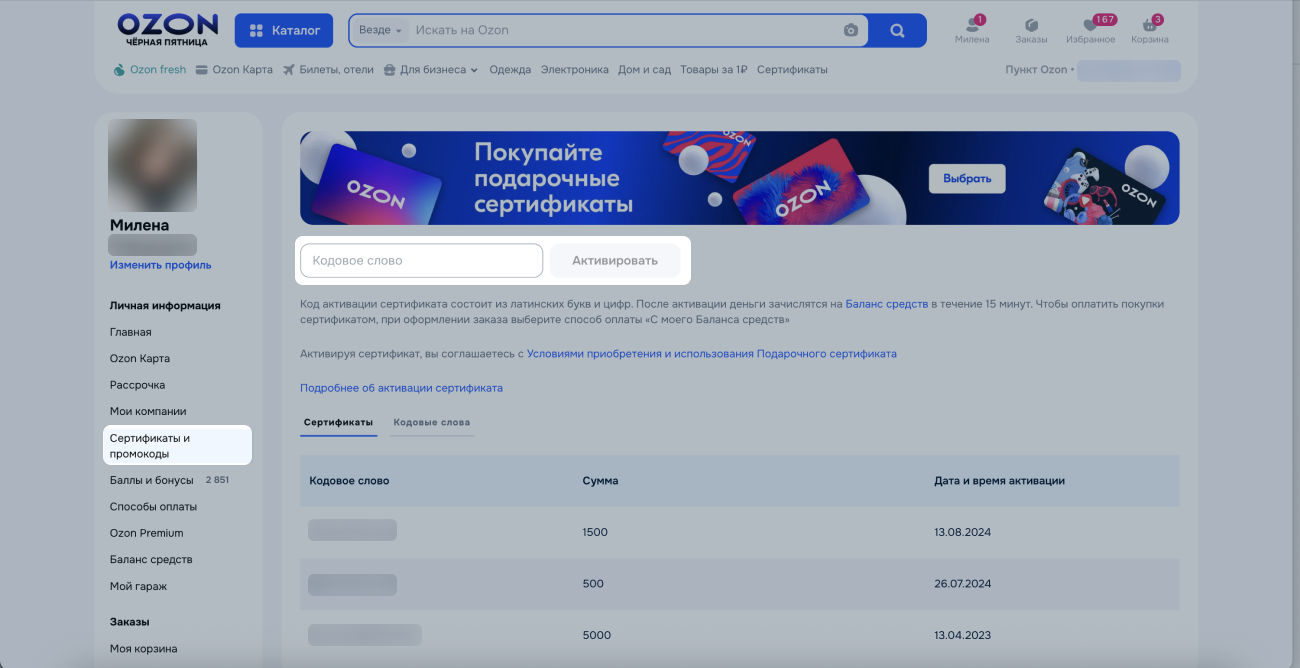Focus the Кодовое слово input field
The height and width of the screenshot is (668, 1300).
421,261
